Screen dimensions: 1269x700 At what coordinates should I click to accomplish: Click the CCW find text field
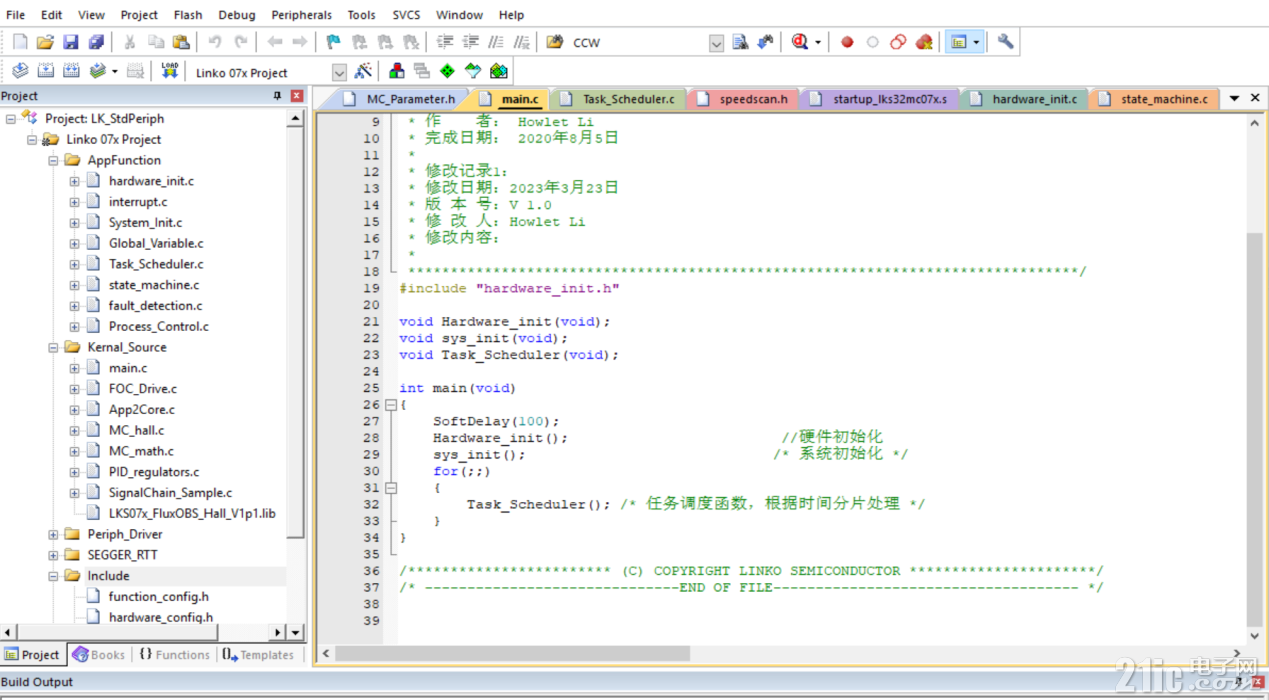point(638,43)
